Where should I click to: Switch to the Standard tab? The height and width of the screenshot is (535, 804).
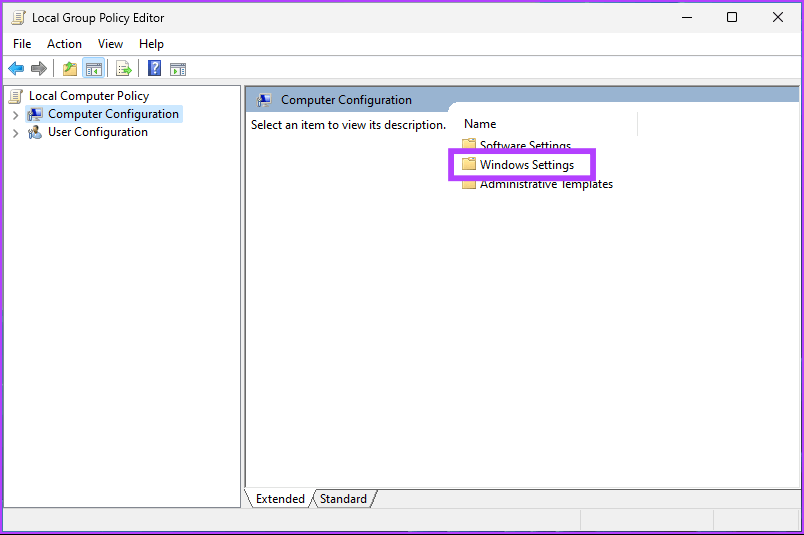coord(343,499)
